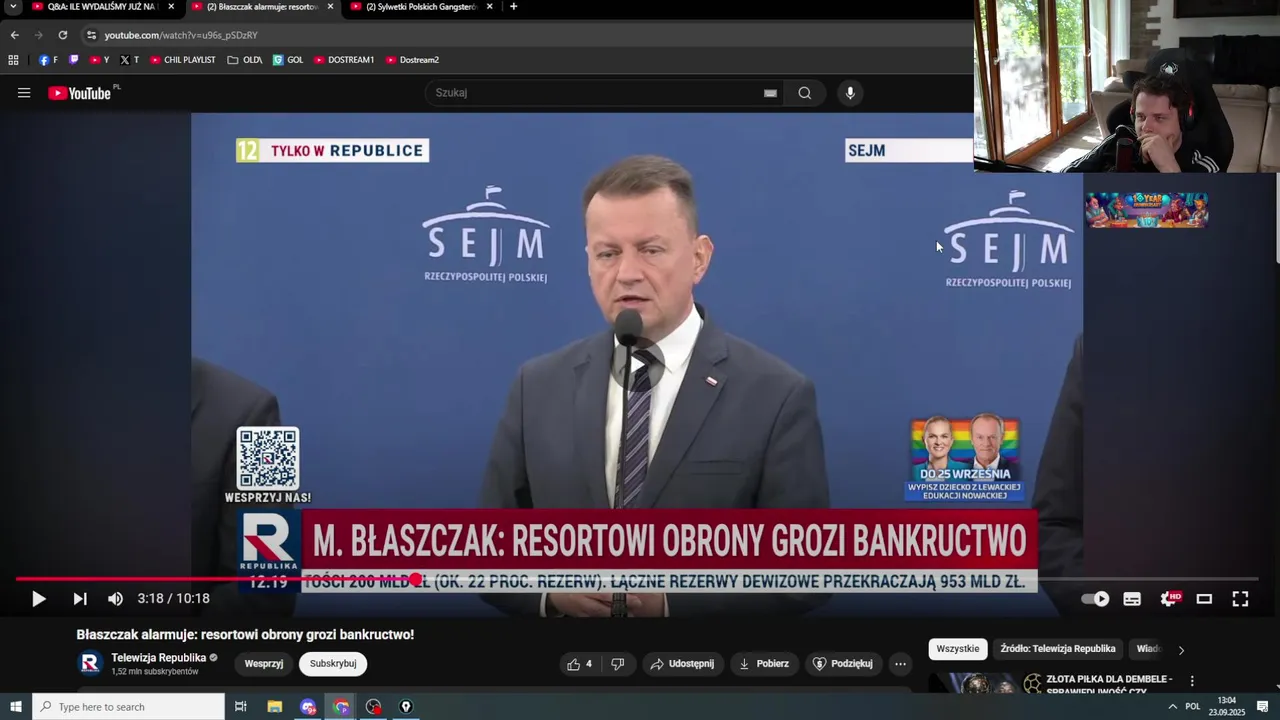Turn on subtitles with the captions icon

(x=1132, y=599)
